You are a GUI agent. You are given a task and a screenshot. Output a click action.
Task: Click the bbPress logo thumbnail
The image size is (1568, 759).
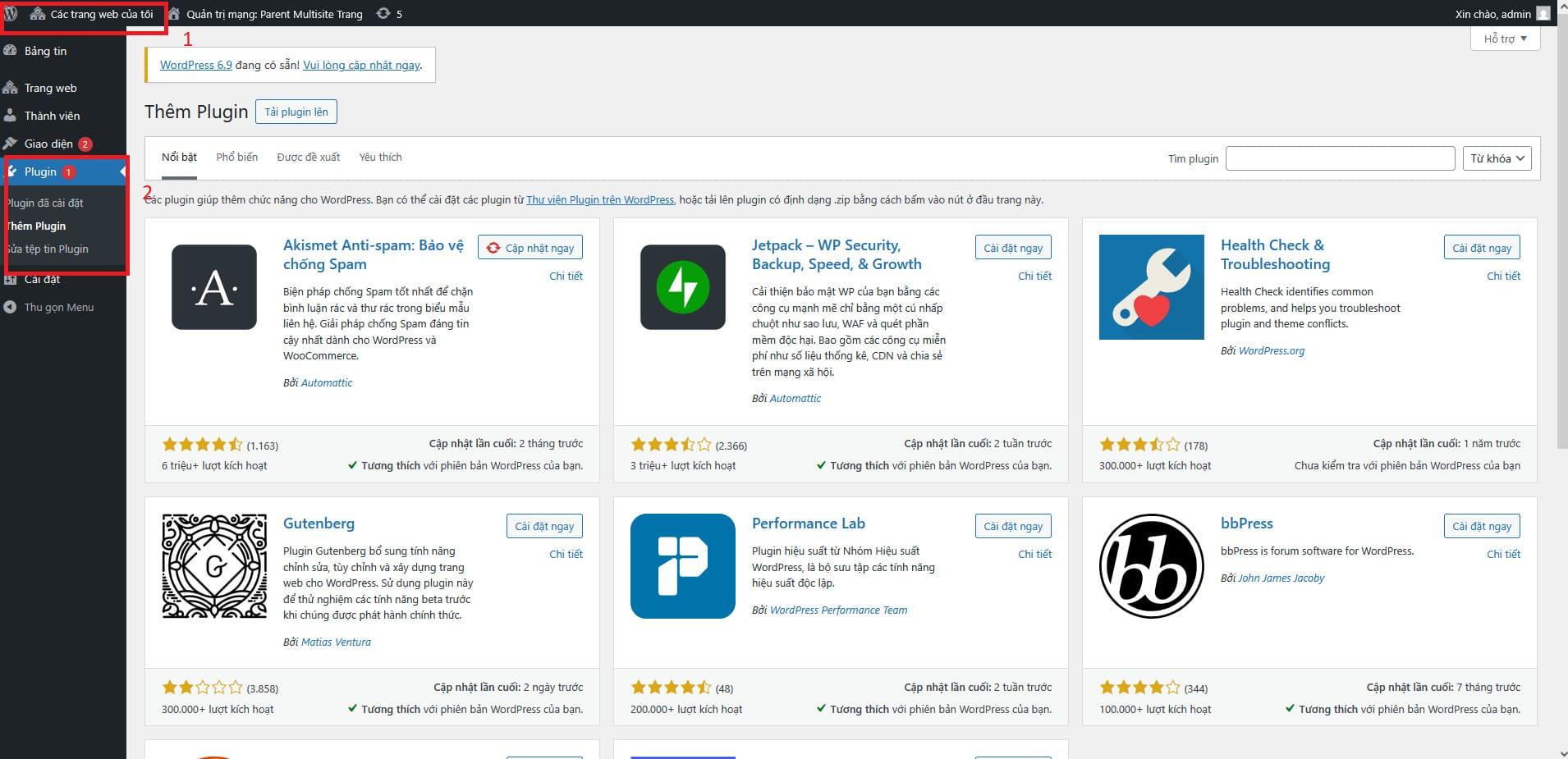click(1151, 565)
